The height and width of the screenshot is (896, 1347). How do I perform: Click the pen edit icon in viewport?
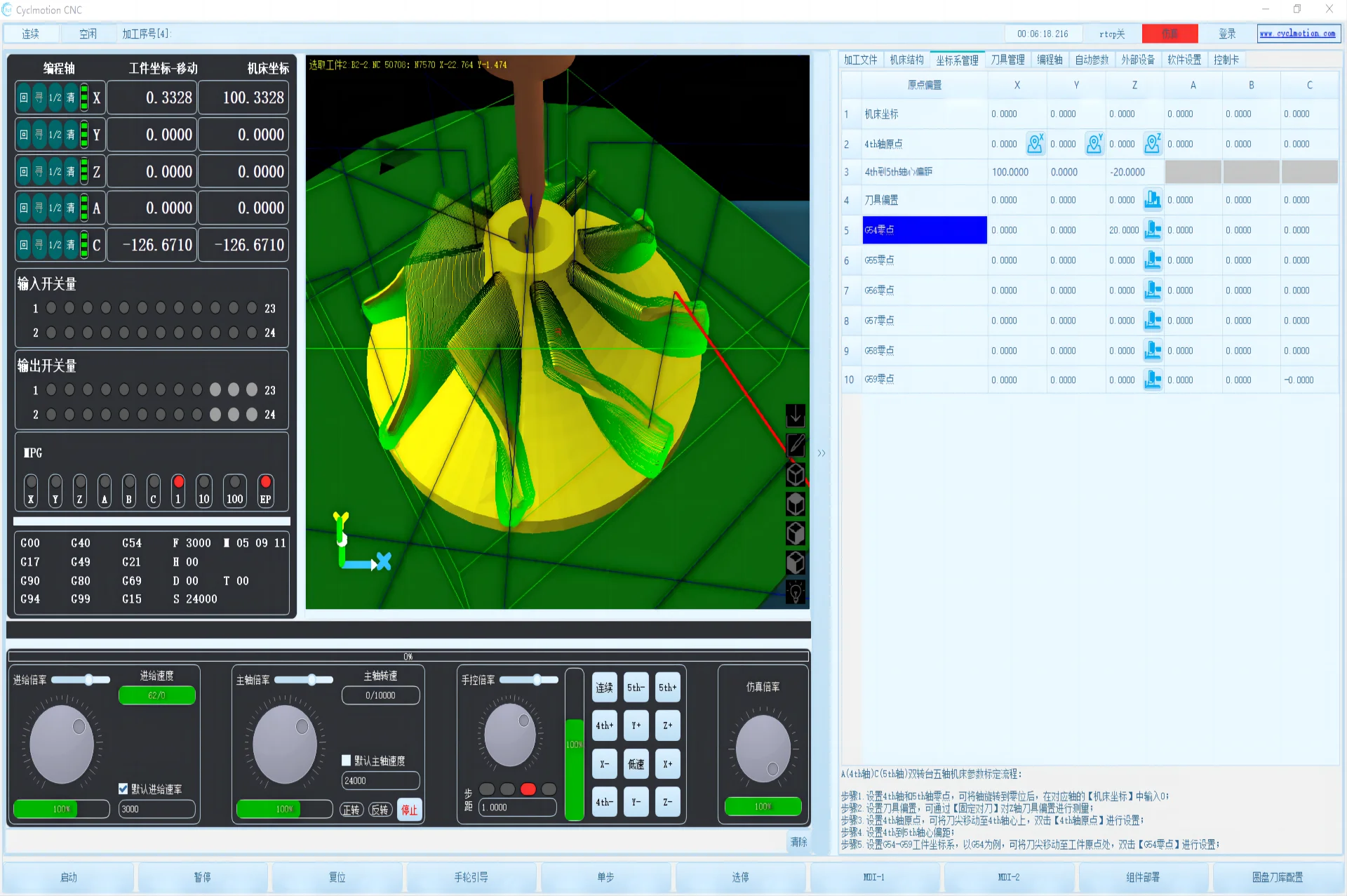tap(795, 445)
